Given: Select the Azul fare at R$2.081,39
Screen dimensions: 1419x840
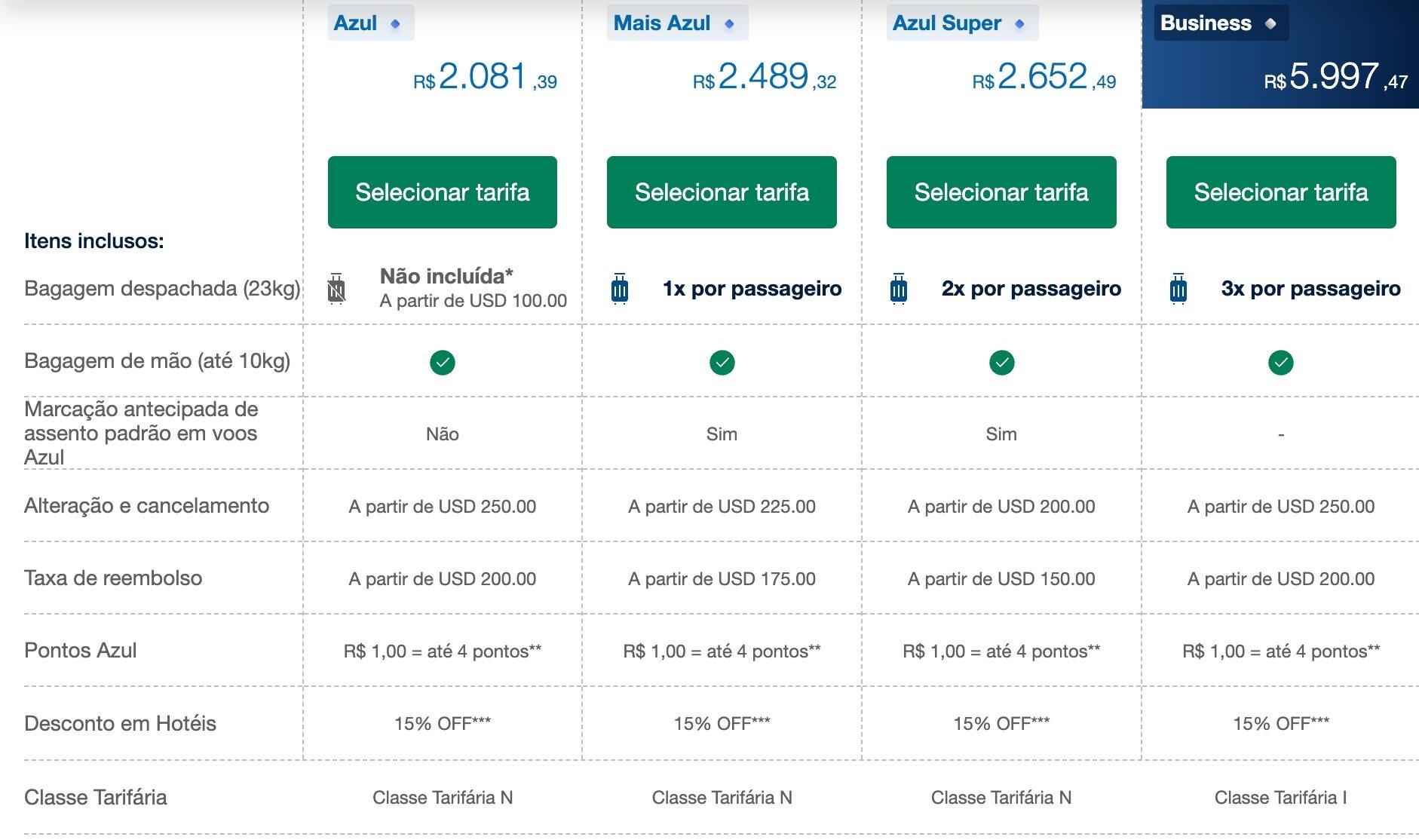Looking at the screenshot, I should pos(443,192).
